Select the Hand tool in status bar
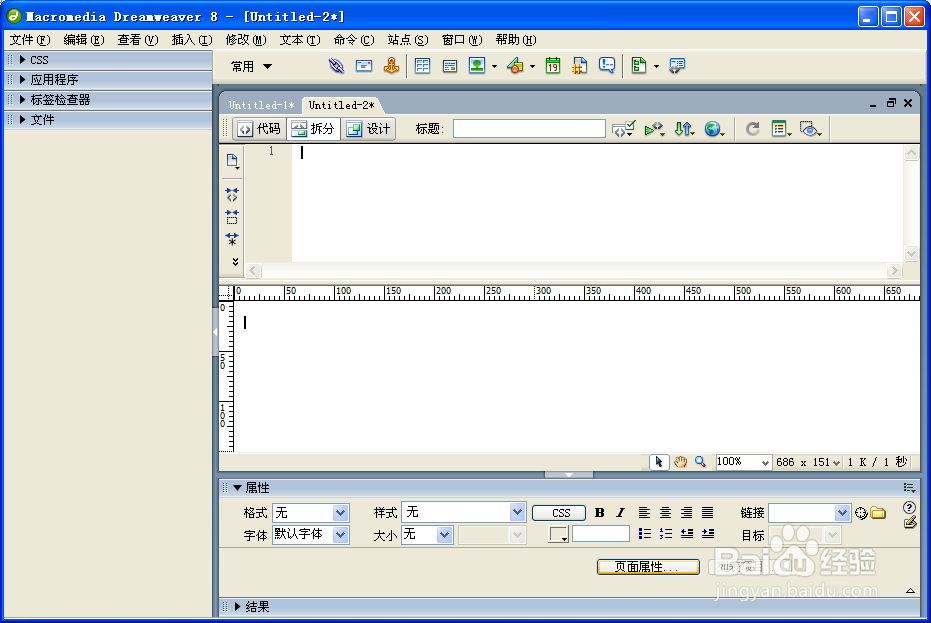The image size is (931, 623). click(x=680, y=462)
